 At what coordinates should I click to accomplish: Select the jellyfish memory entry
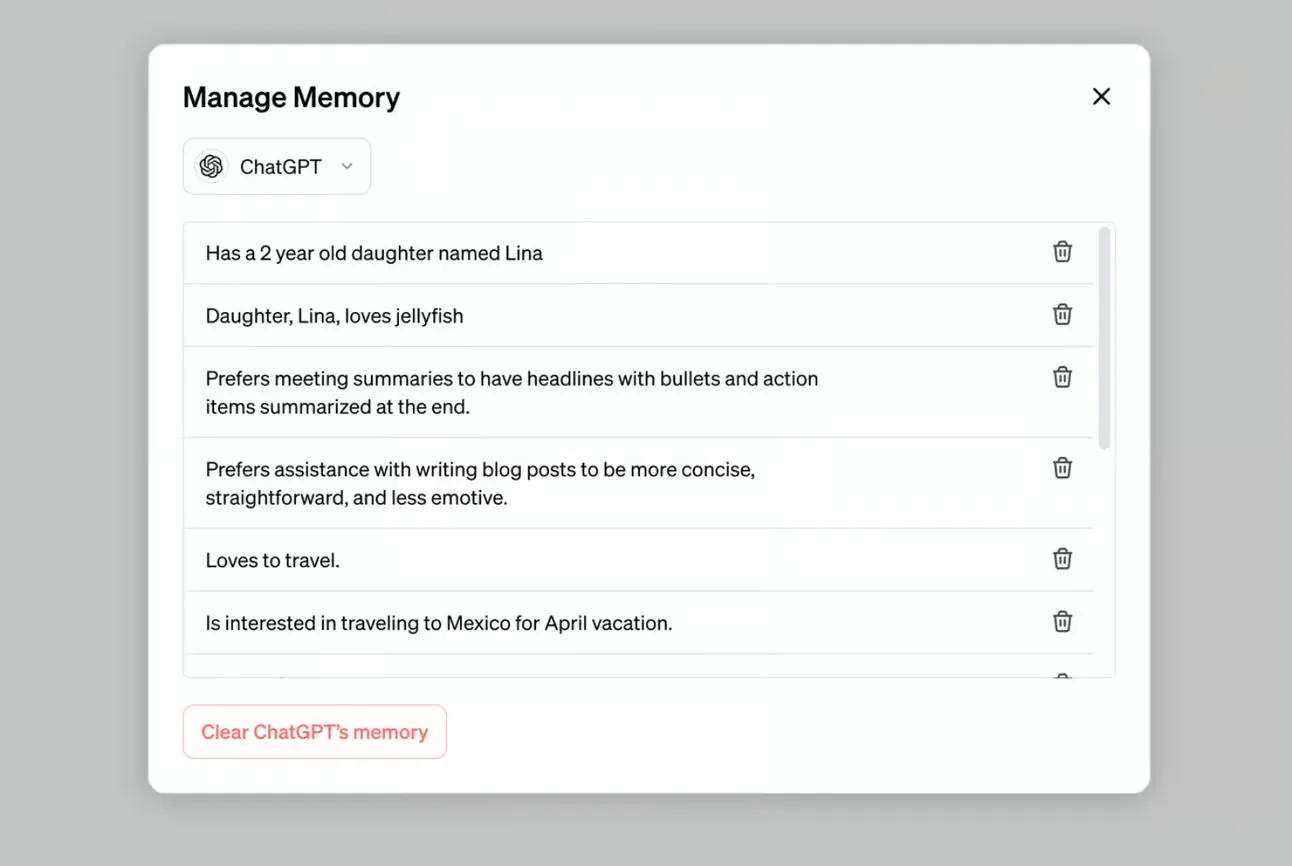334,315
